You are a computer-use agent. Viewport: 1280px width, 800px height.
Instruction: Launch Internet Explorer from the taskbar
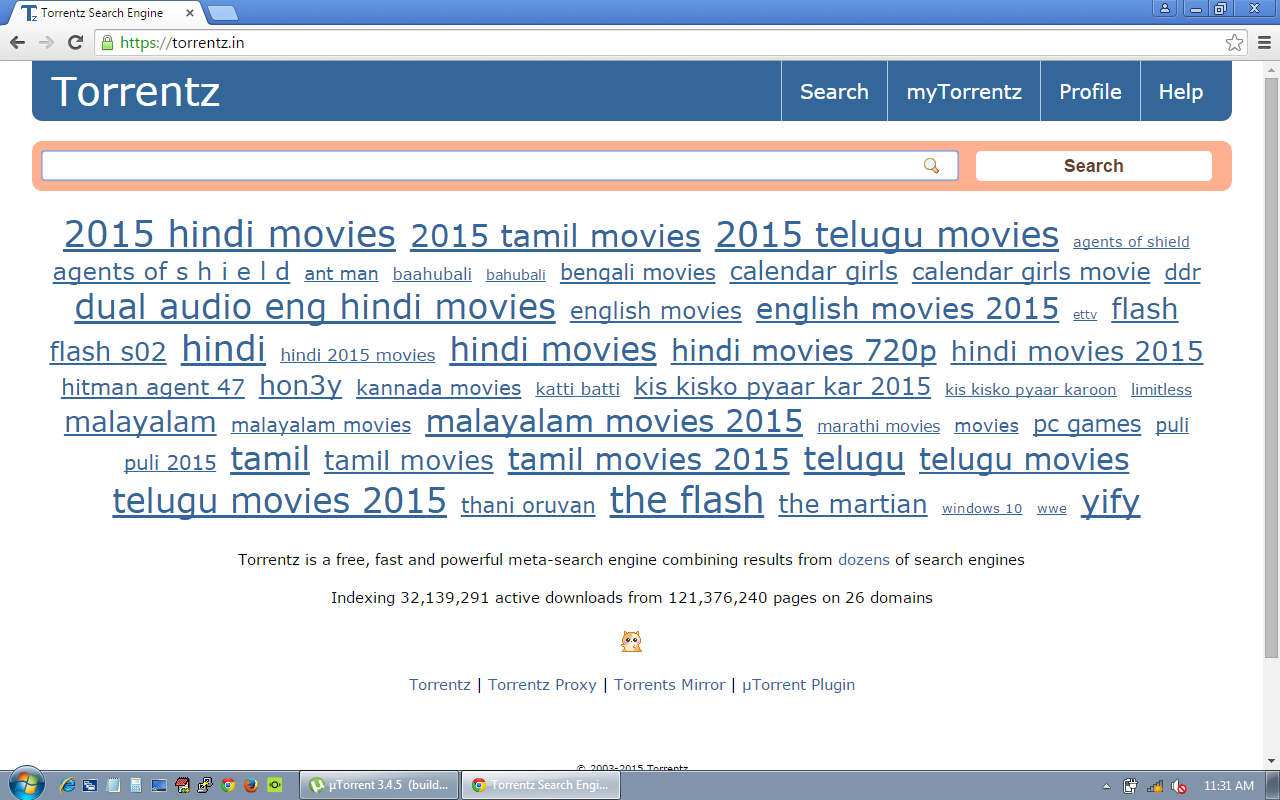tap(68, 785)
